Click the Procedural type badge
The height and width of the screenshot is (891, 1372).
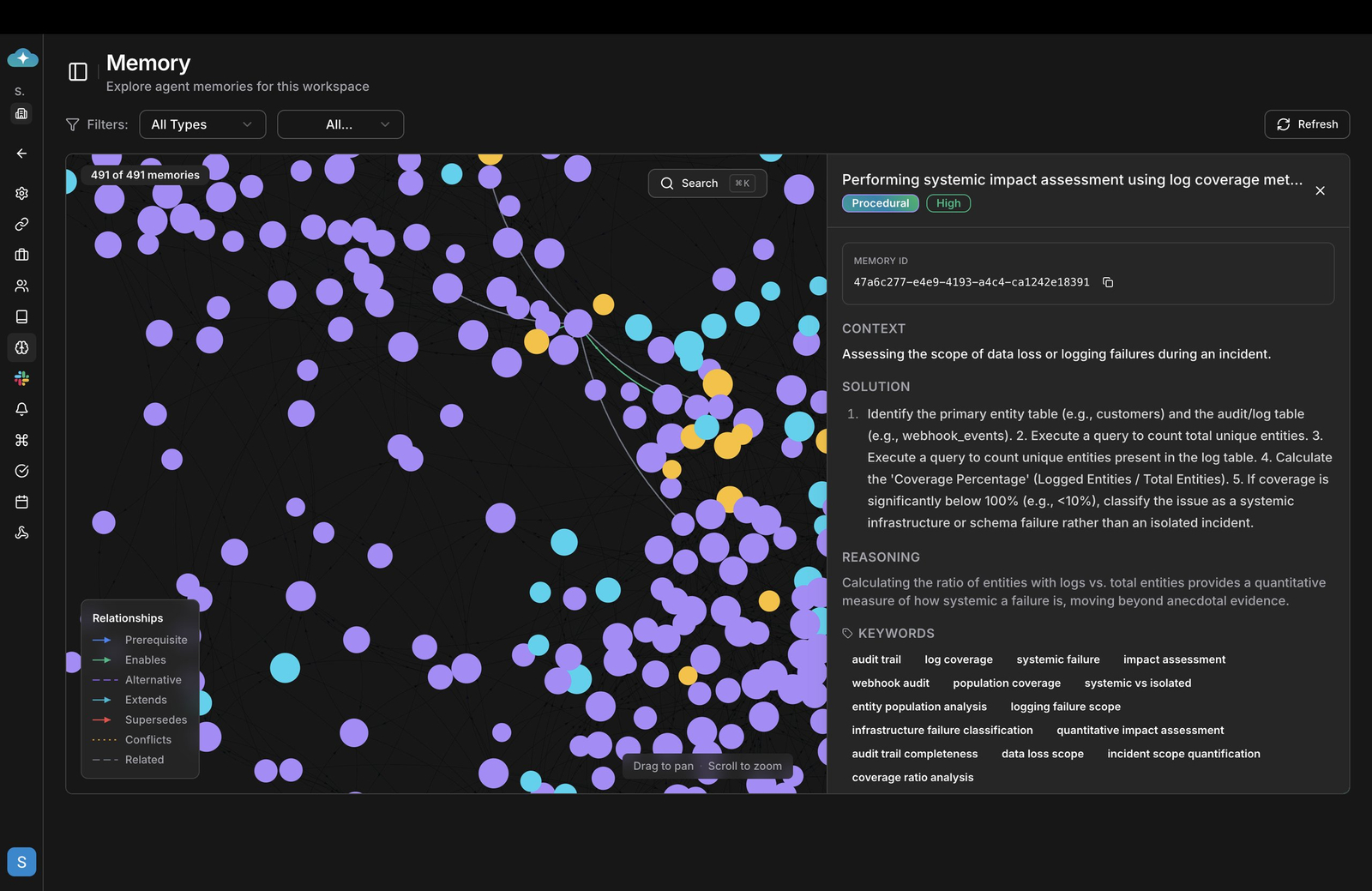click(x=880, y=203)
